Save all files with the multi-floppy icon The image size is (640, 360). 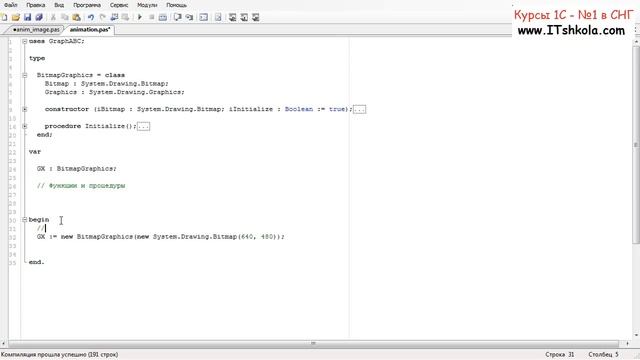pyautogui.click(x=39, y=17)
